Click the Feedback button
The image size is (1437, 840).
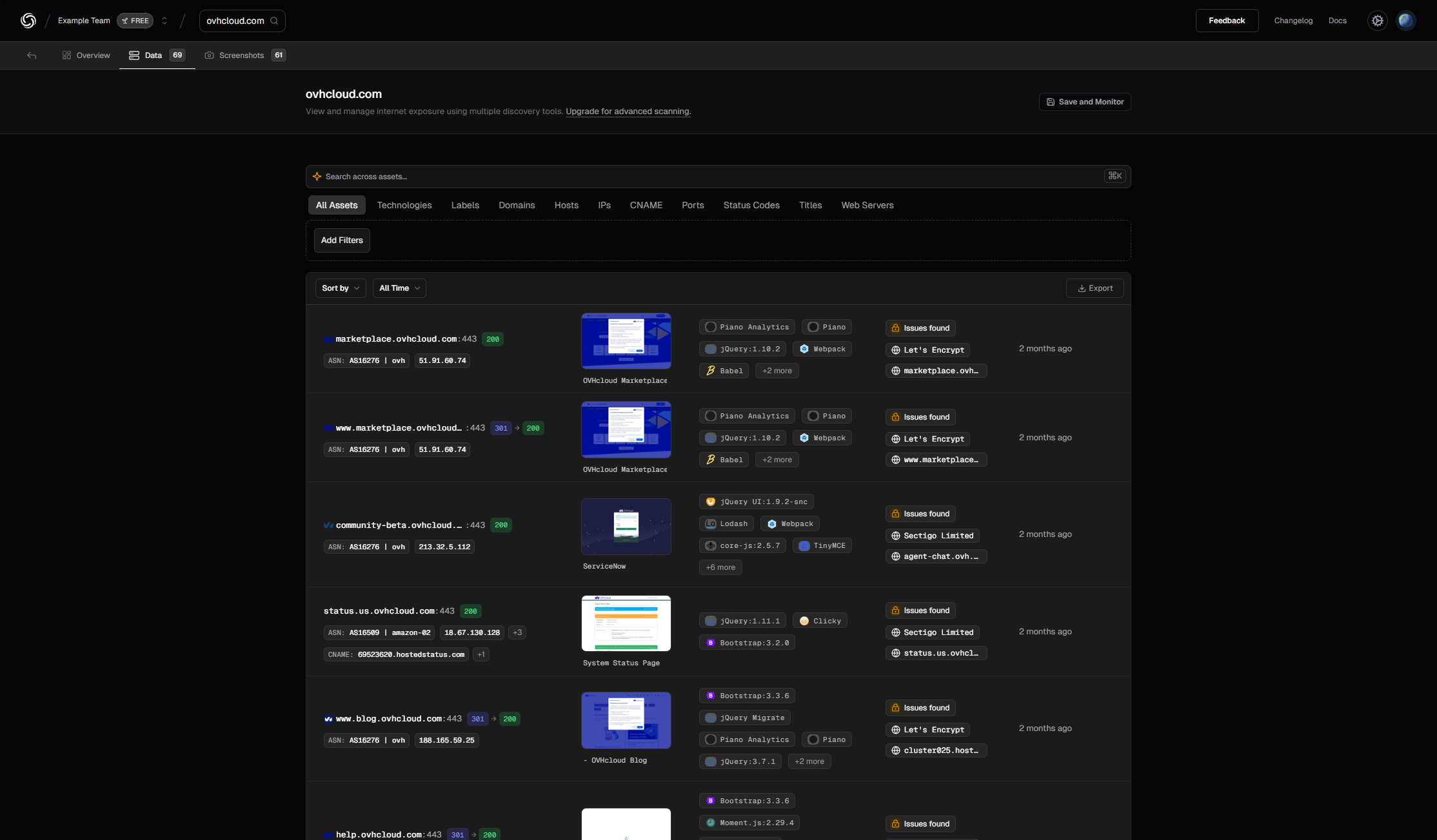pos(1227,21)
